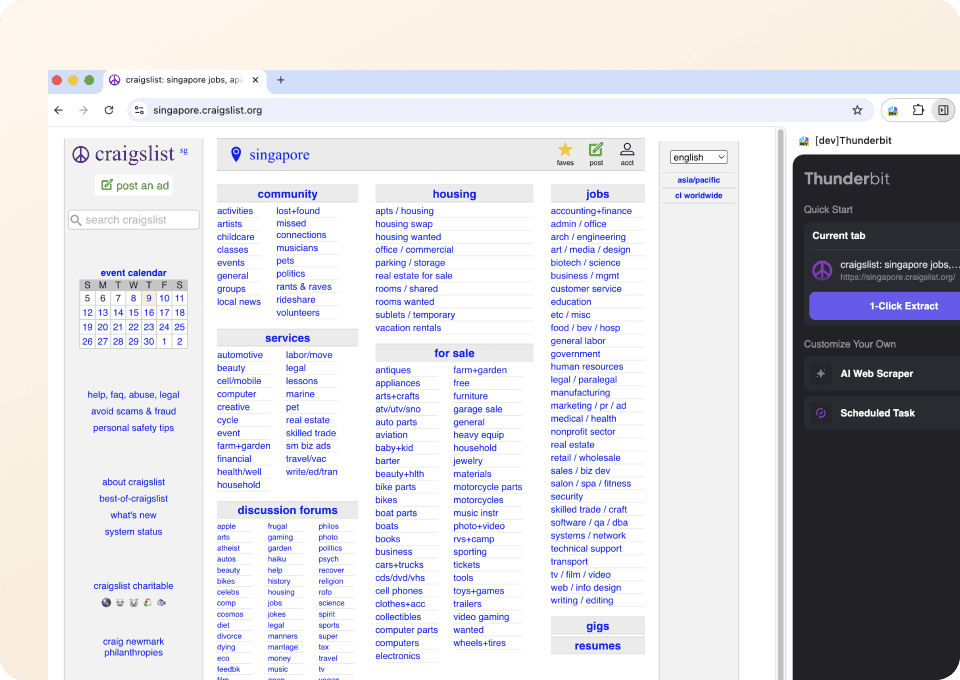Click the faves star icon
The width and height of the screenshot is (960, 680).
point(565,150)
